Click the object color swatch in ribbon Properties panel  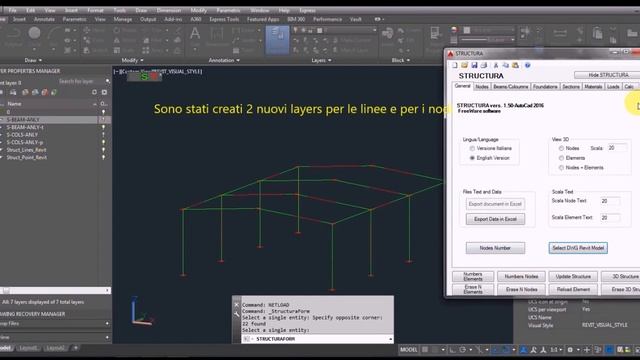(x=467, y=30)
